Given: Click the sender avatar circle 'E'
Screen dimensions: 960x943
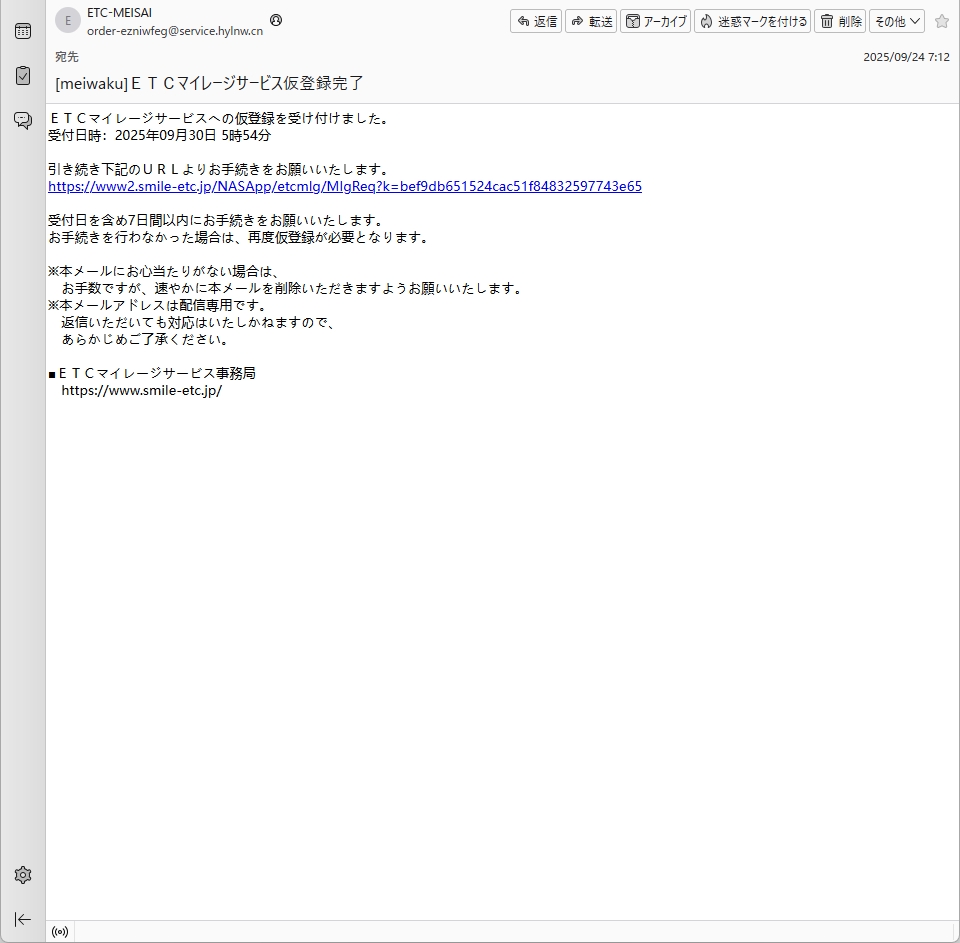Looking at the screenshot, I should point(68,21).
